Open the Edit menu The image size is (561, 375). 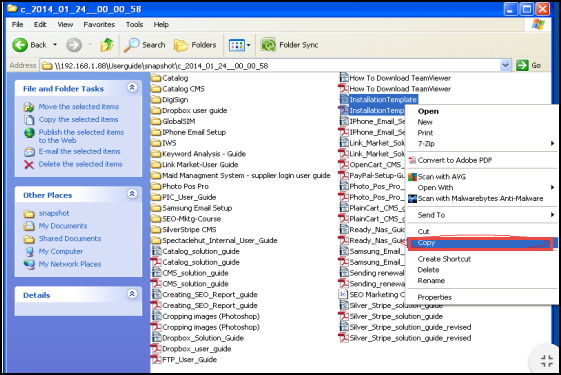(x=40, y=24)
